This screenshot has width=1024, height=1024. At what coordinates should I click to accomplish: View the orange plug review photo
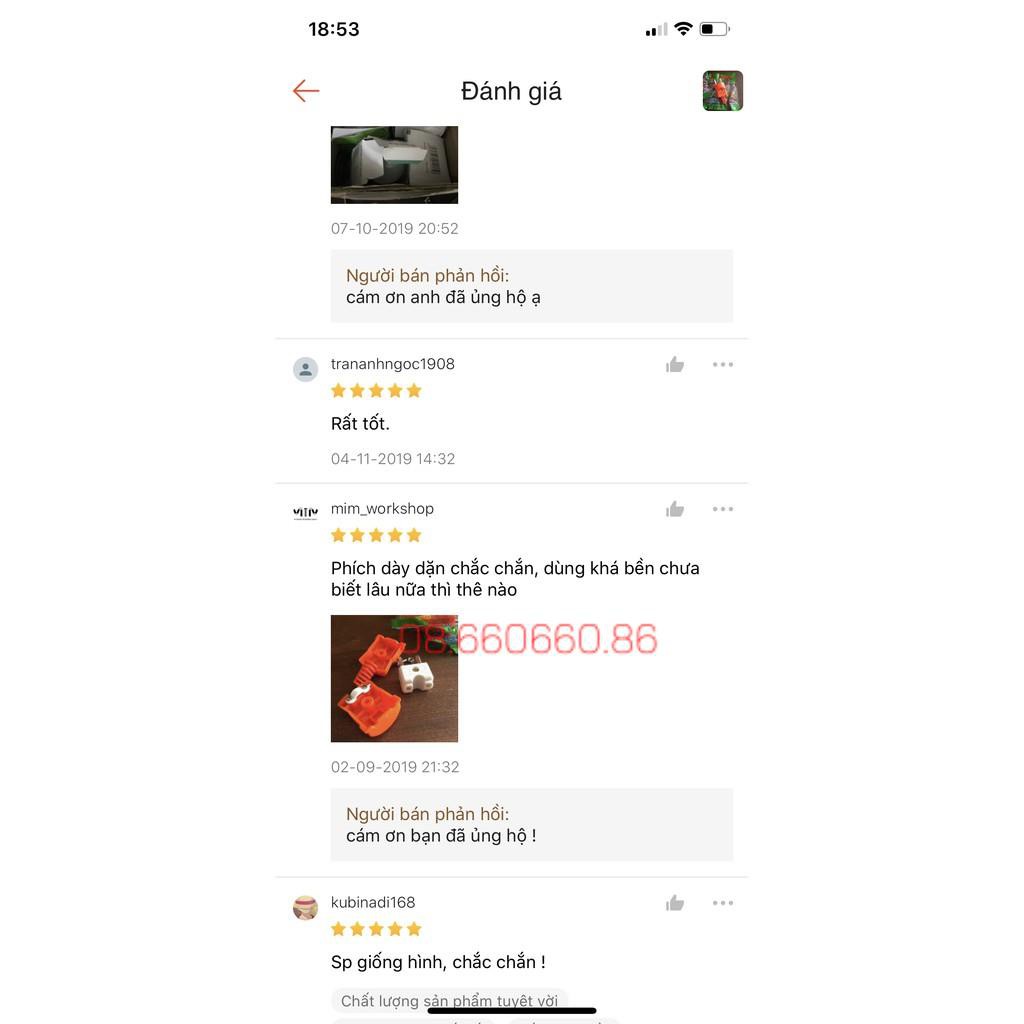394,679
